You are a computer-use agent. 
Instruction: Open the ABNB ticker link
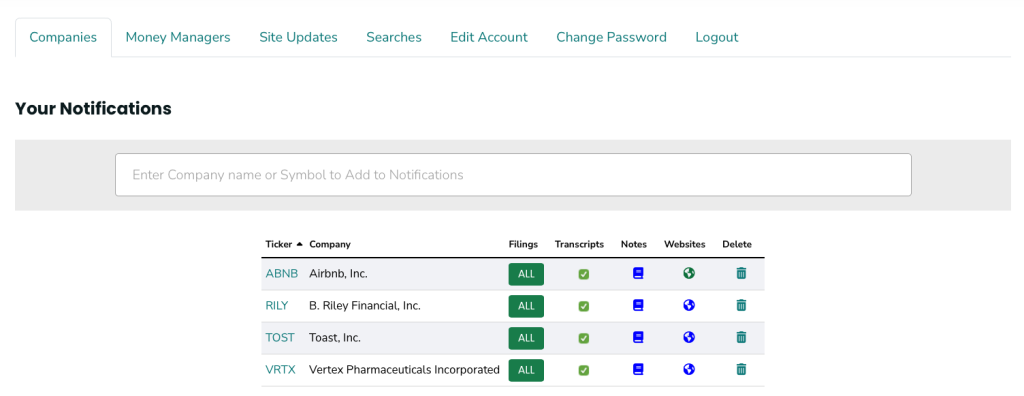click(x=281, y=274)
